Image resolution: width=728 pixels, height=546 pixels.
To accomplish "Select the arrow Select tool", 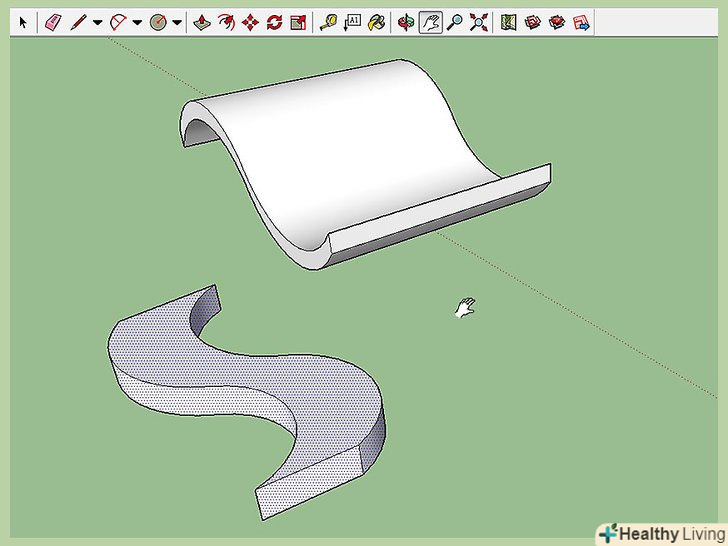I will (x=24, y=22).
